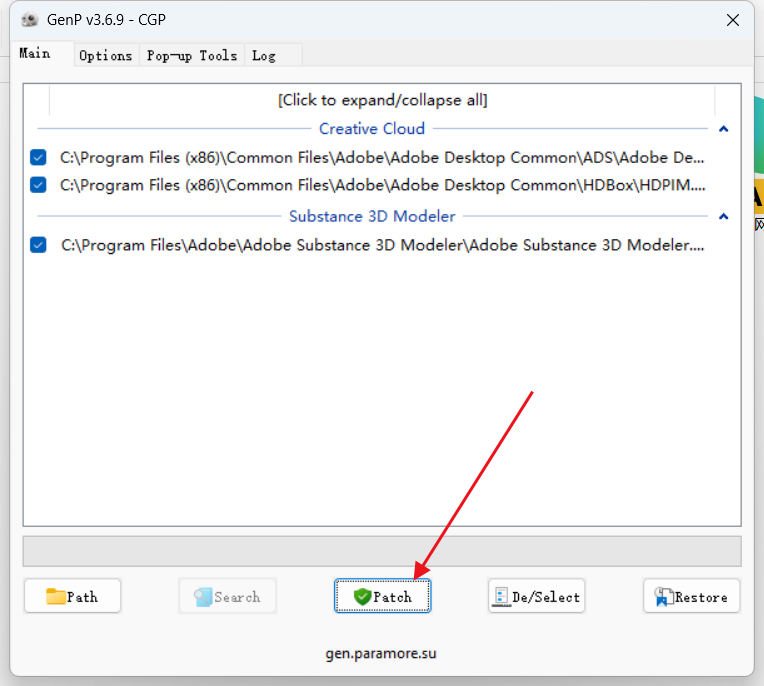Click the gen.paramore.su link
Screen dimensions: 764x686
click(381, 653)
